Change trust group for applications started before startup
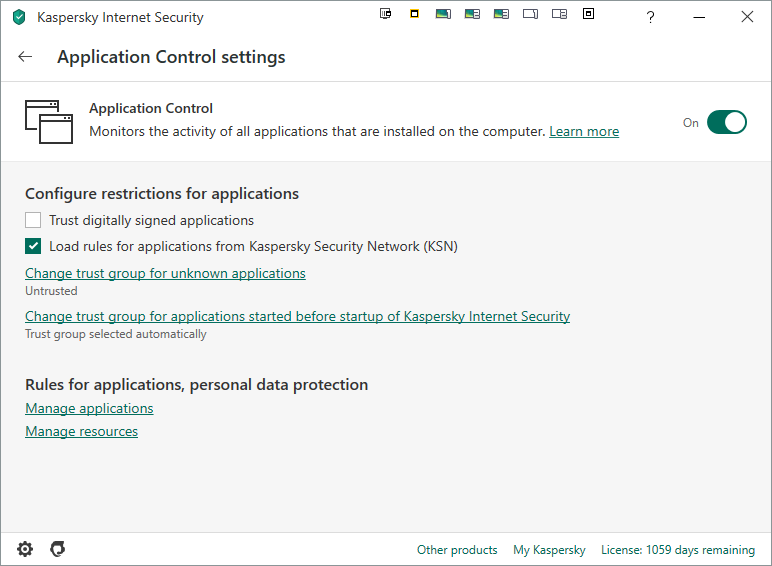 point(297,316)
